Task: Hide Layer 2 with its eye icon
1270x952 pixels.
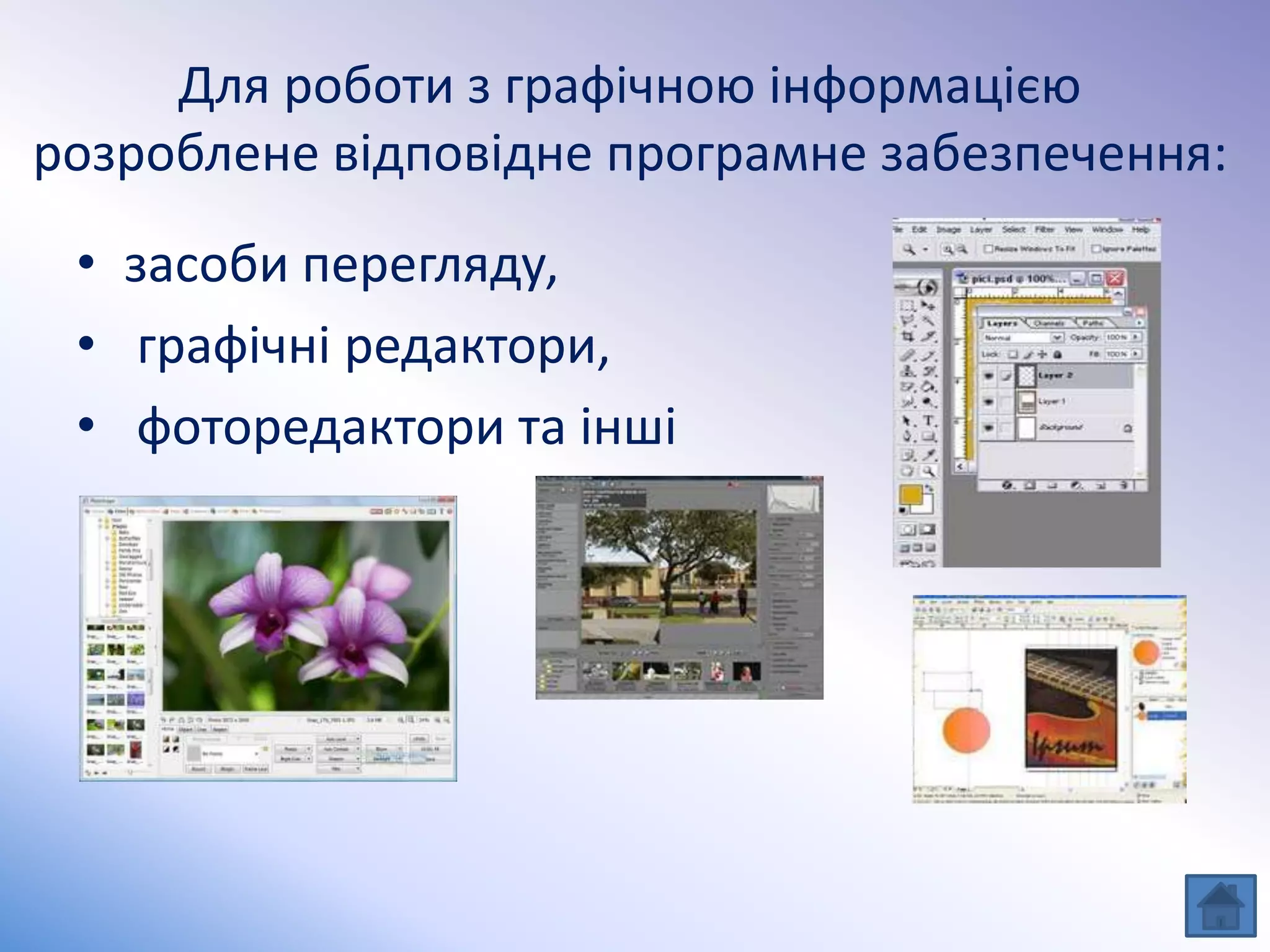Action: [x=988, y=376]
